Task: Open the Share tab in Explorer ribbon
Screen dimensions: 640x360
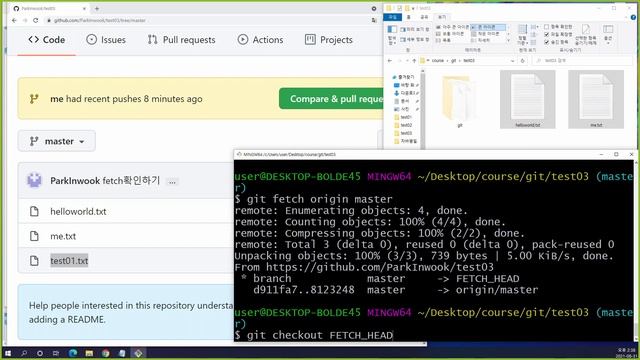Action: (424, 17)
